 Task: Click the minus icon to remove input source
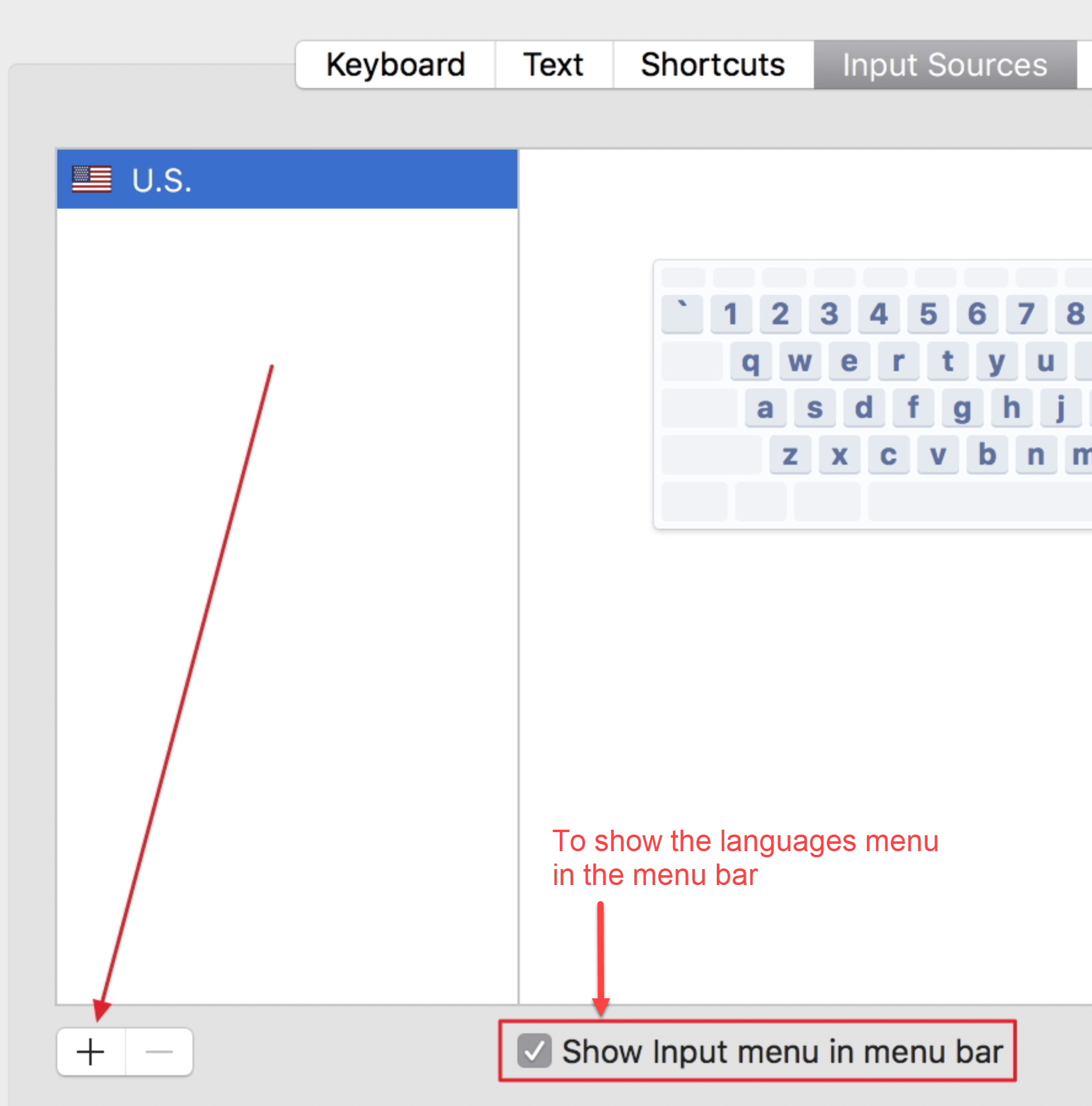(159, 1051)
